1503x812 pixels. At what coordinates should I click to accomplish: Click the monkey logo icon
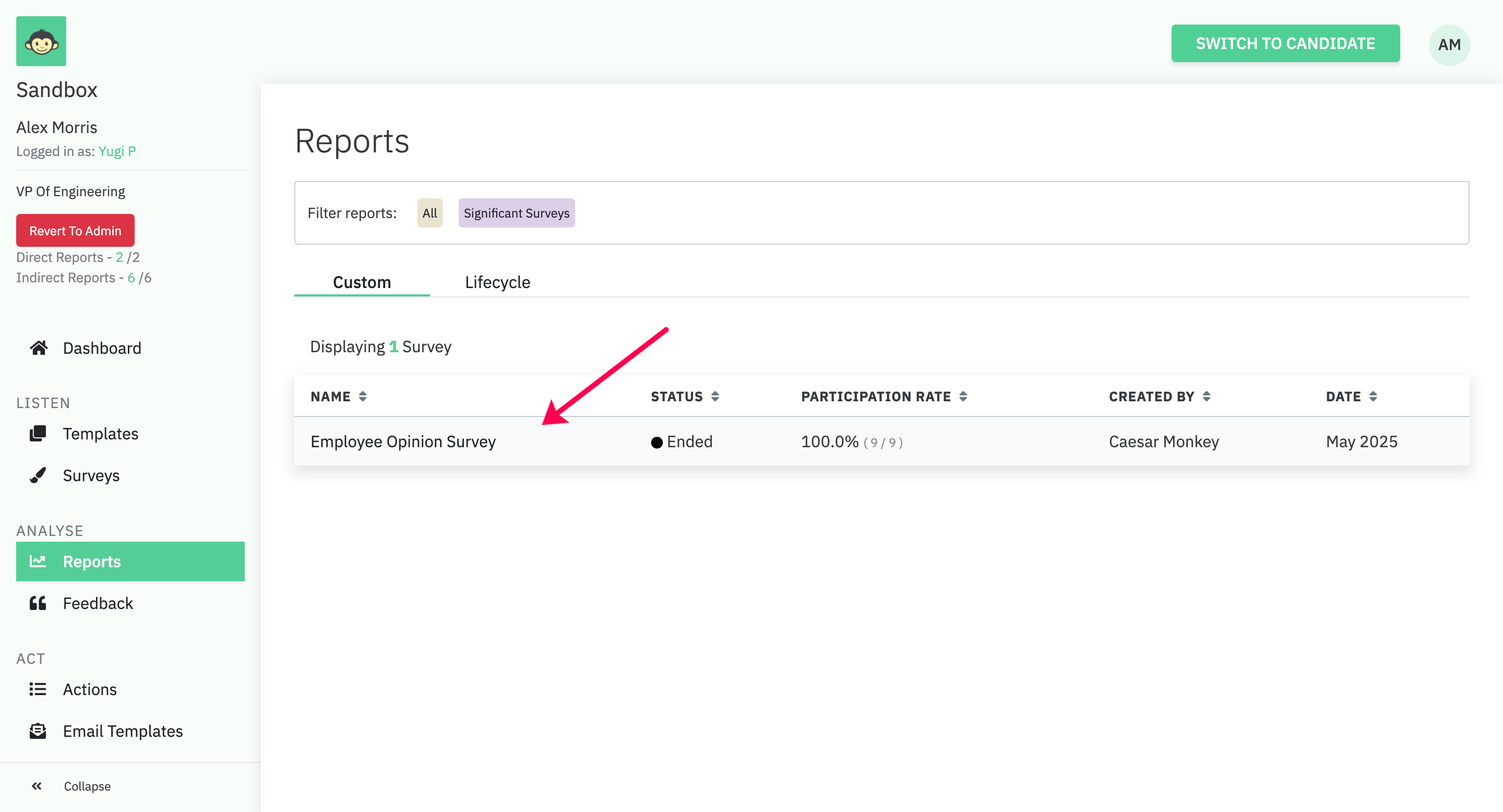point(41,41)
